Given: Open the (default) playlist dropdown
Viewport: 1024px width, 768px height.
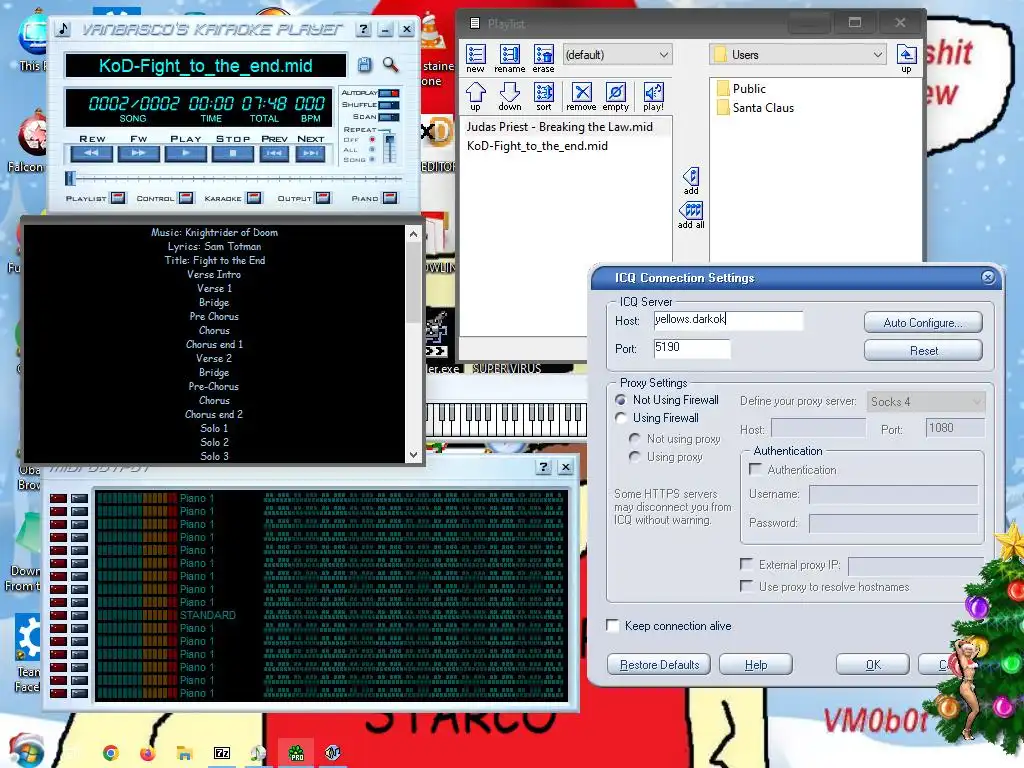Looking at the screenshot, I should [x=616, y=55].
